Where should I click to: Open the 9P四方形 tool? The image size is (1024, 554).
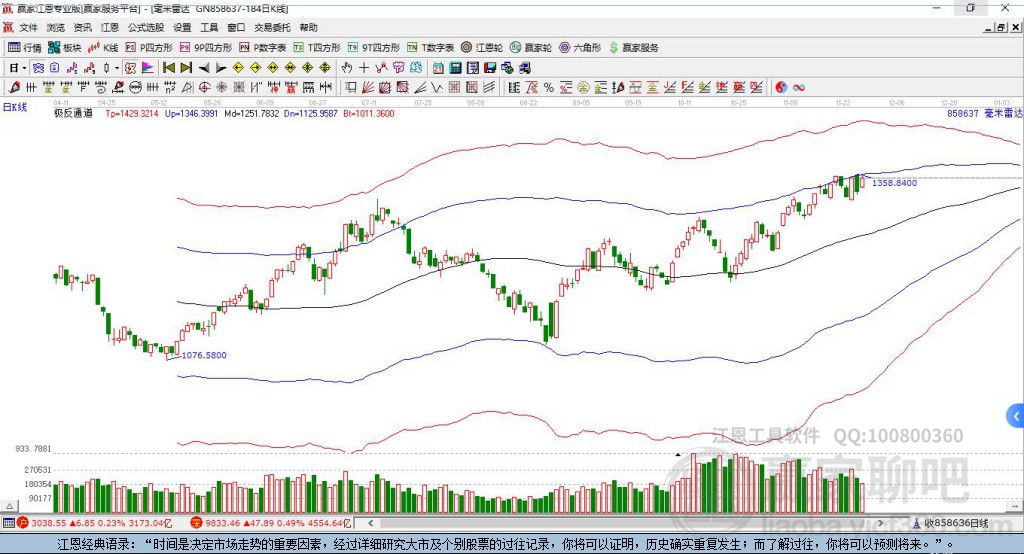[x=206, y=48]
